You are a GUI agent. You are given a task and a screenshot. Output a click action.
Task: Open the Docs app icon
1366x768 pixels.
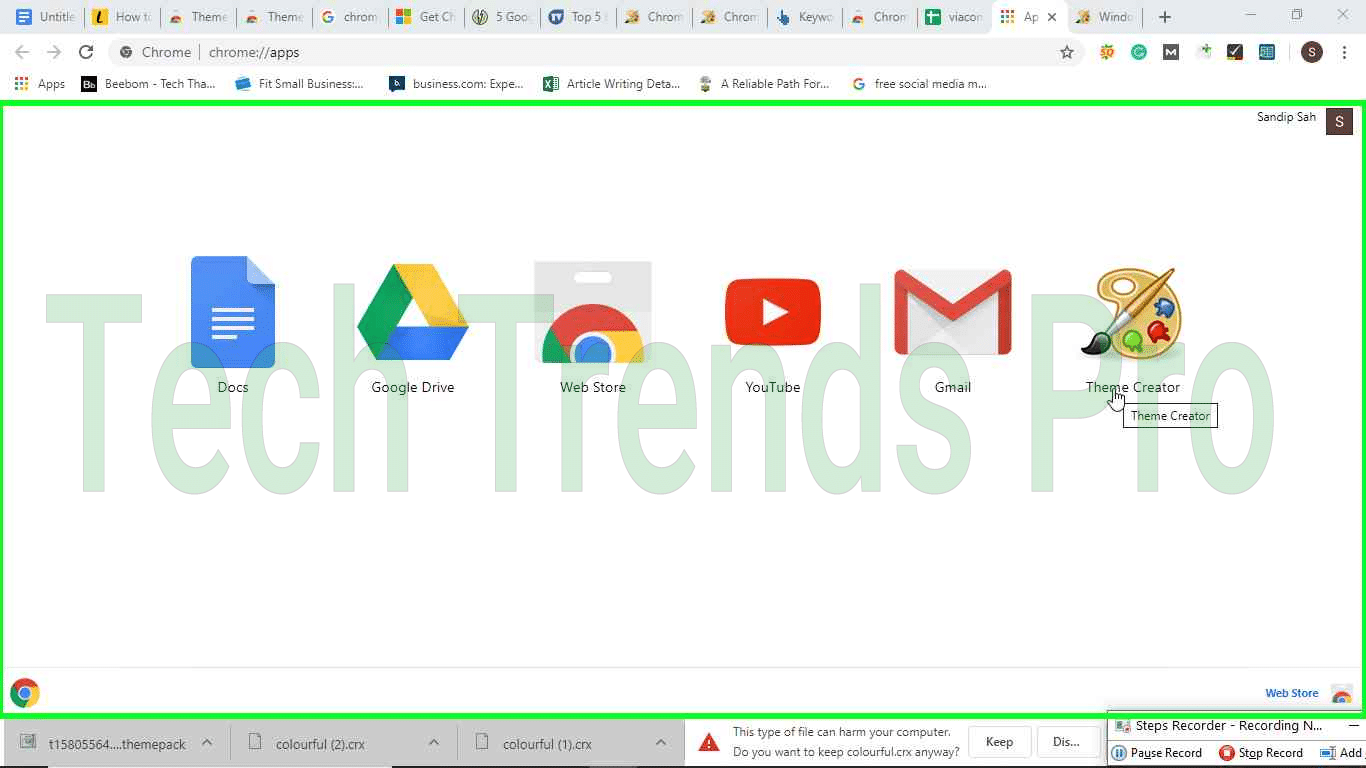point(233,312)
